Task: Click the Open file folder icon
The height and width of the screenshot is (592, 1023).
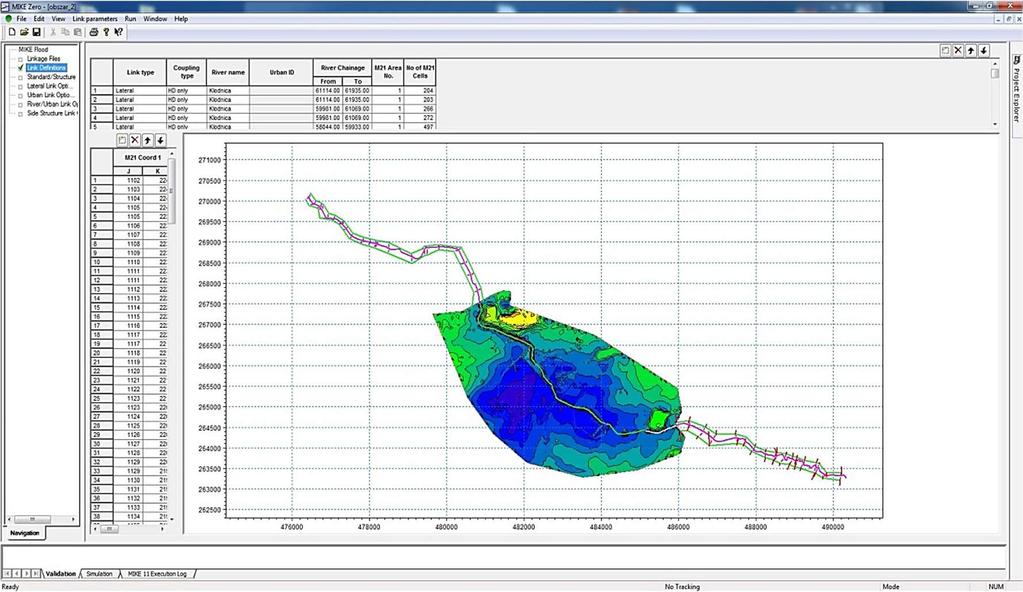Action: tap(24, 32)
